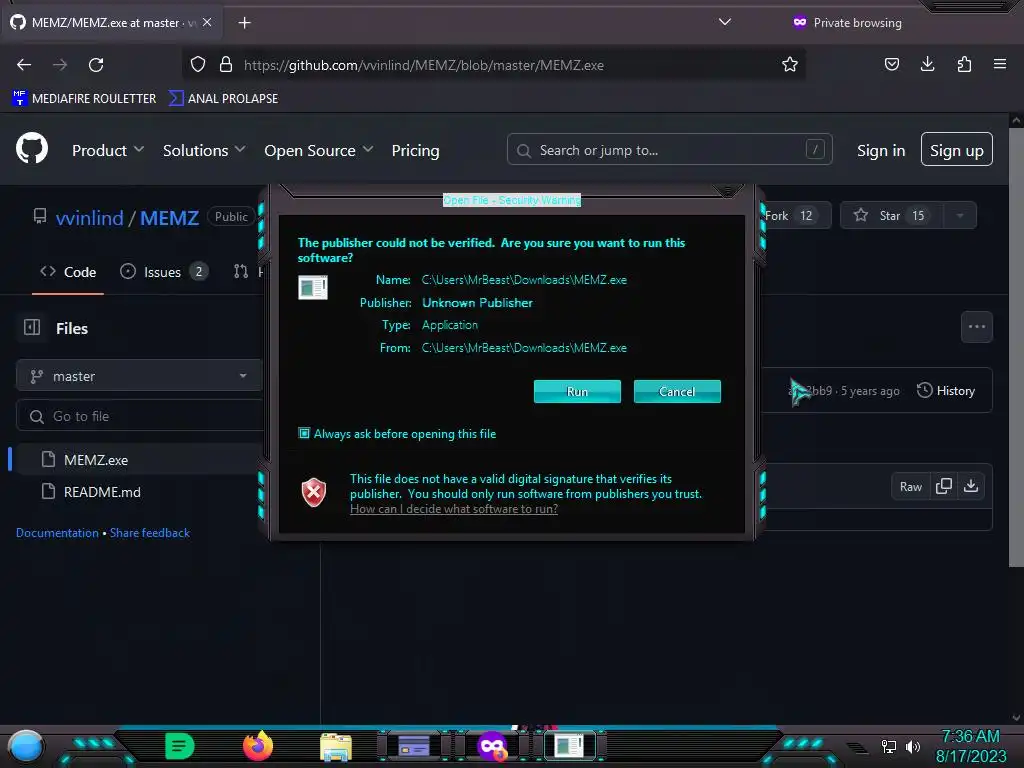Click Run in the security warning
The width and height of the screenshot is (1024, 768).
577,391
